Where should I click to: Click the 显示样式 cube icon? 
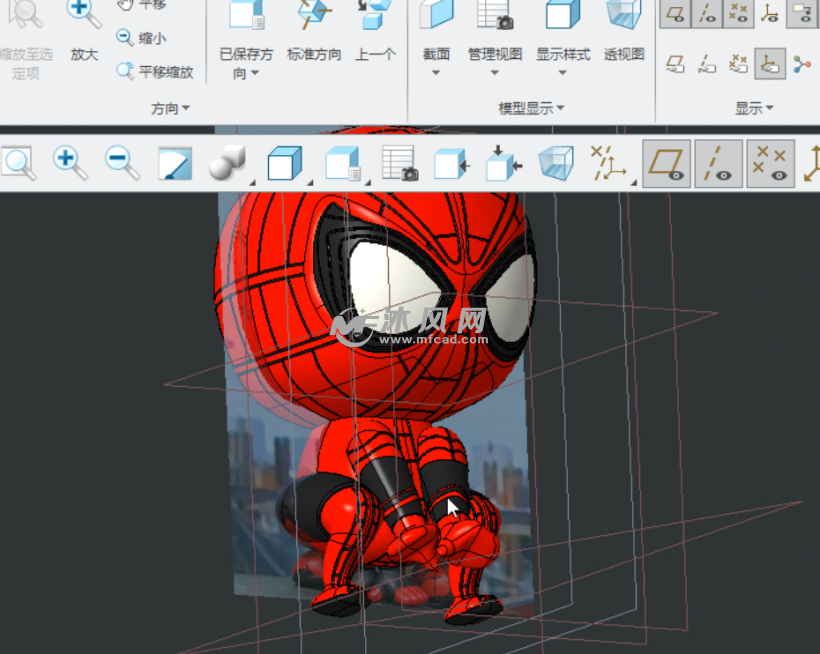[563, 15]
